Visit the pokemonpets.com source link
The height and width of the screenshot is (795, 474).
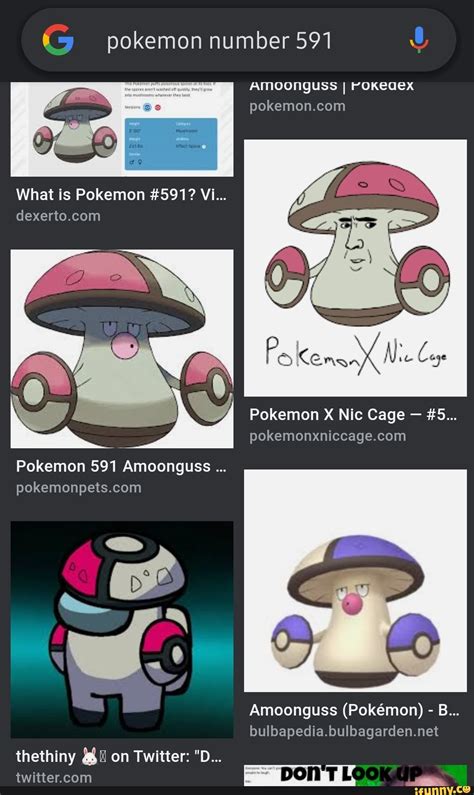79,488
